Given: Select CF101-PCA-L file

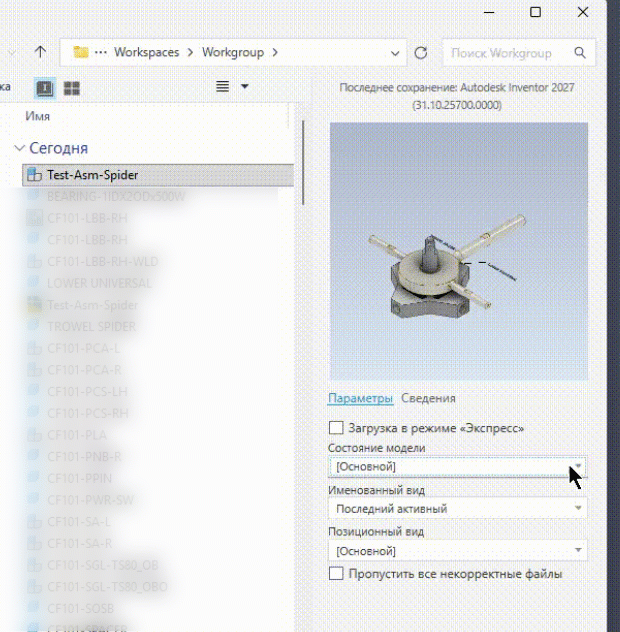Looking at the screenshot, I should pos(83,348).
